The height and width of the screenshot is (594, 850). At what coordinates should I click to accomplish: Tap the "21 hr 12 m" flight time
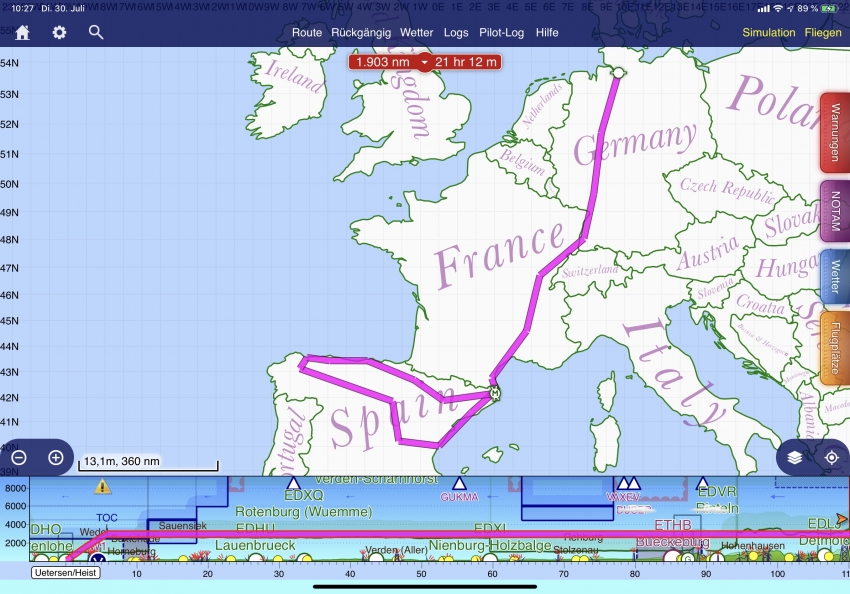pos(466,62)
